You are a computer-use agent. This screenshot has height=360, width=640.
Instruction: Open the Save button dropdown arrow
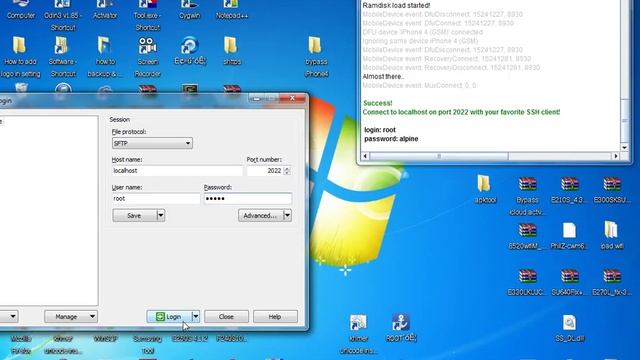[161, 216]
